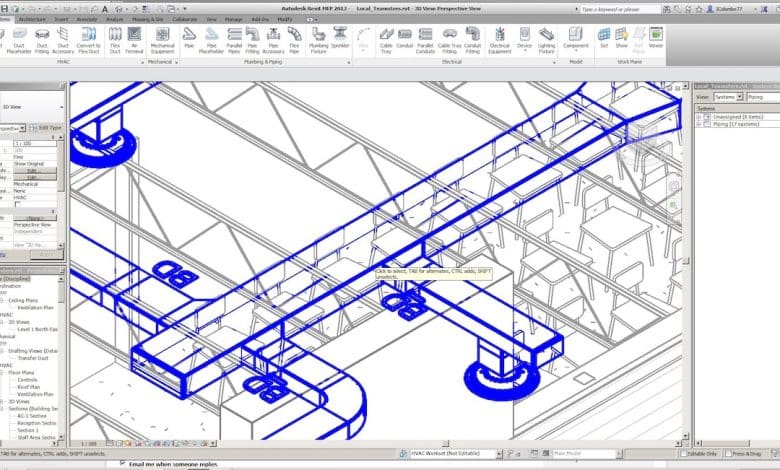Open the Modify ribbon tab

pos(285,19)
